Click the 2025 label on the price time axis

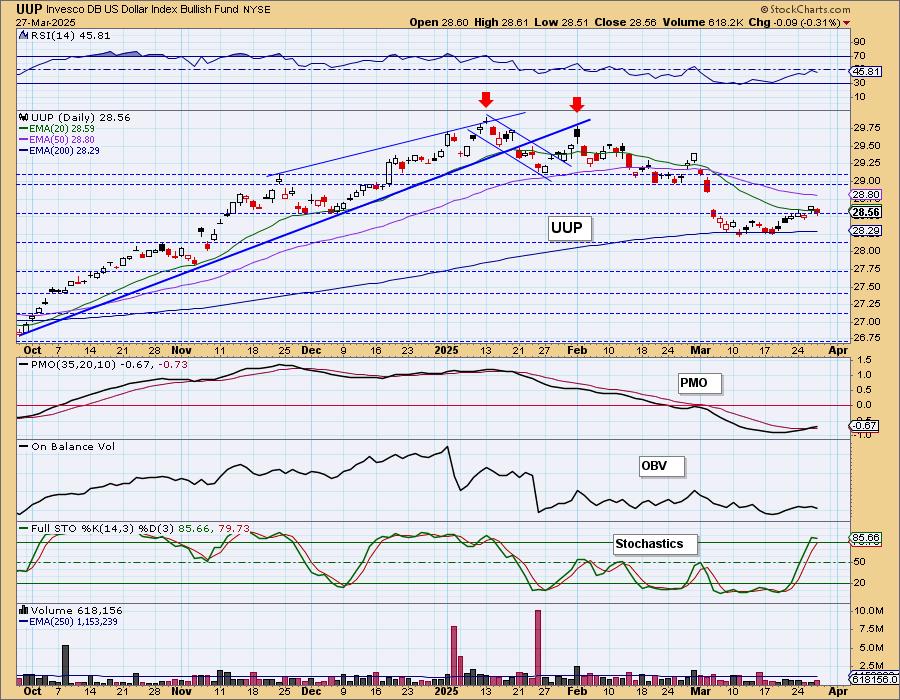click(447, 350)
